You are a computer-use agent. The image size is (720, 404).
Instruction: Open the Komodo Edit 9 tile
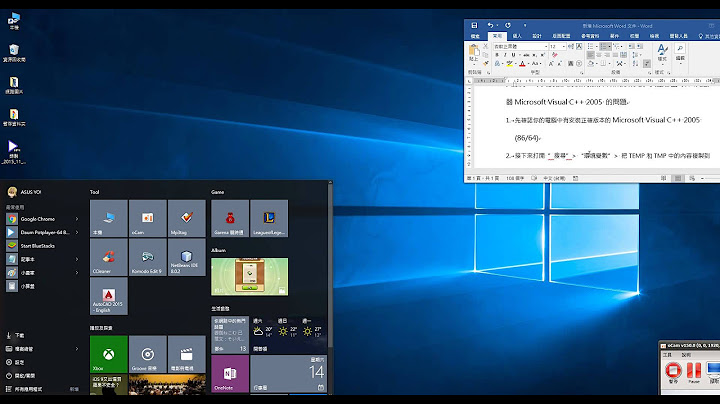click(147, 258)
